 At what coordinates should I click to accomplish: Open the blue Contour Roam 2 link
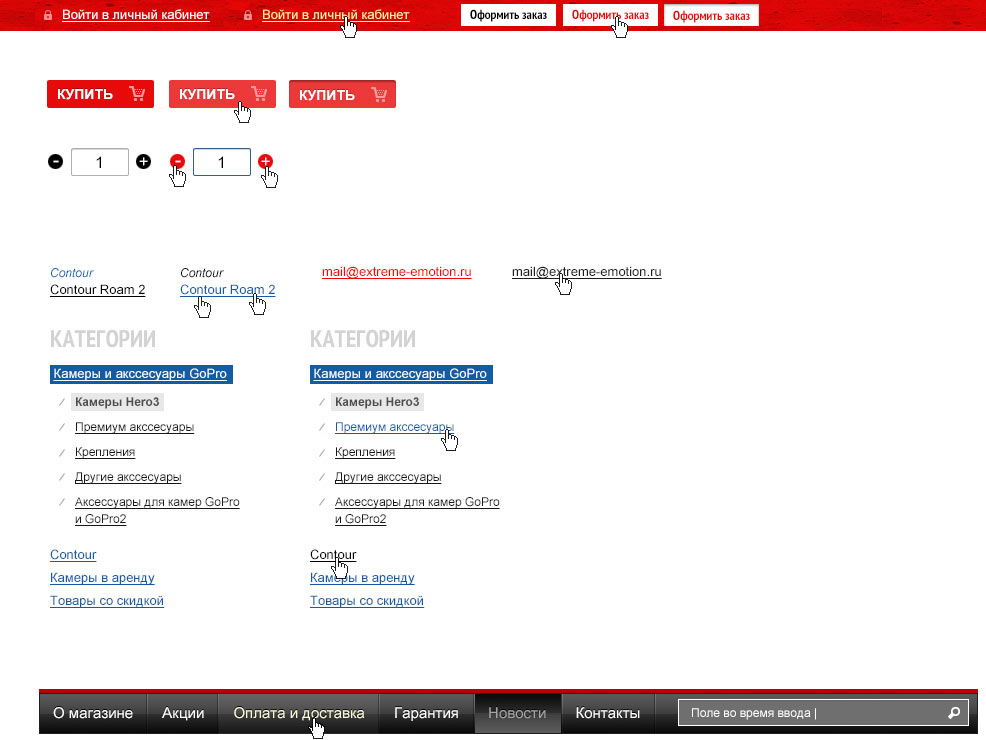(227, 290)
